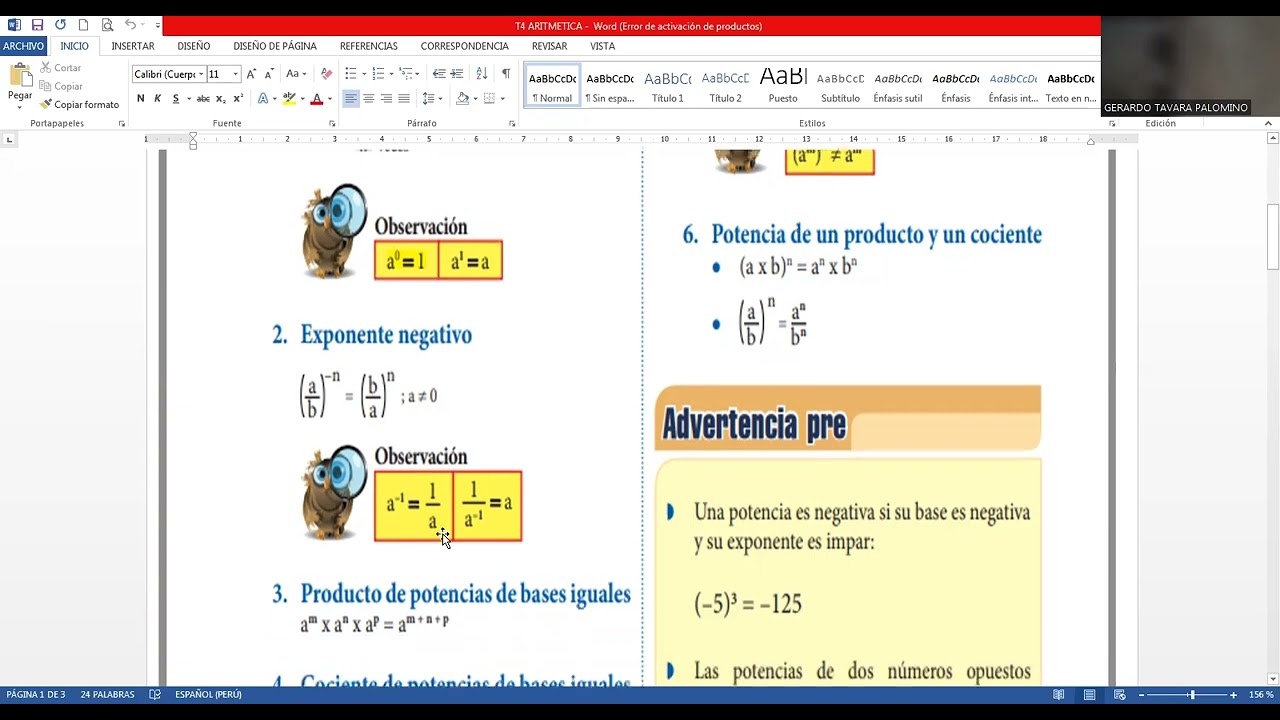Open line spacing dropdown

431,98
